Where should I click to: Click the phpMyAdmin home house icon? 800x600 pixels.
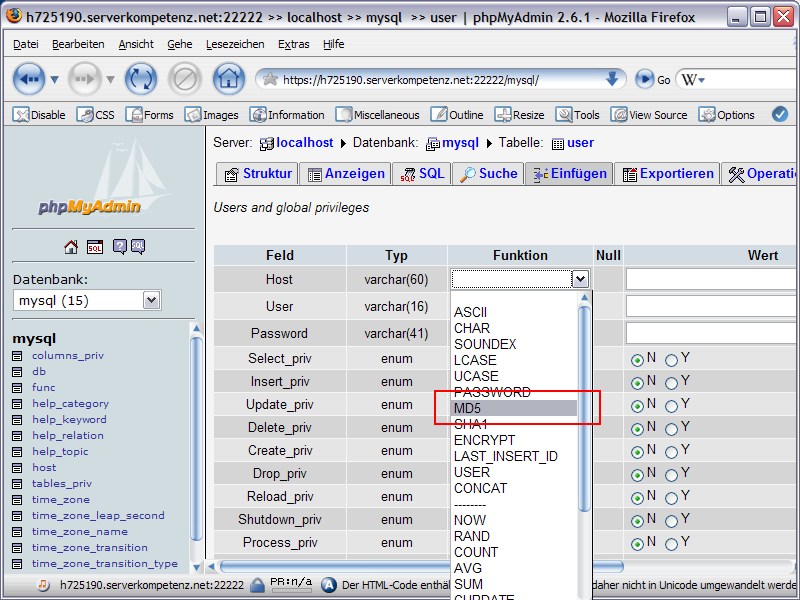(x=71, y=247)
